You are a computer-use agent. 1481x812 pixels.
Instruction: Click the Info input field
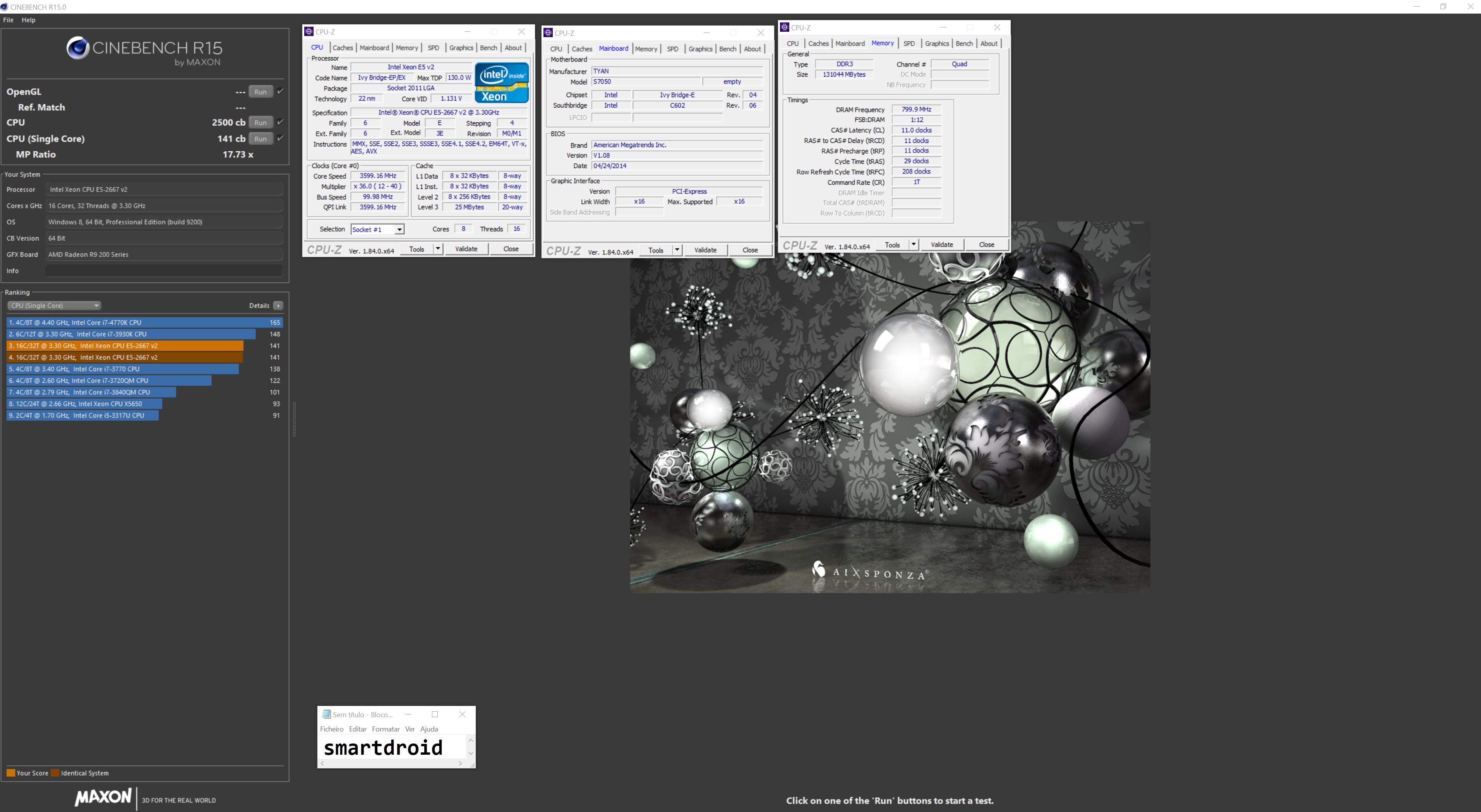coord(164,271)
